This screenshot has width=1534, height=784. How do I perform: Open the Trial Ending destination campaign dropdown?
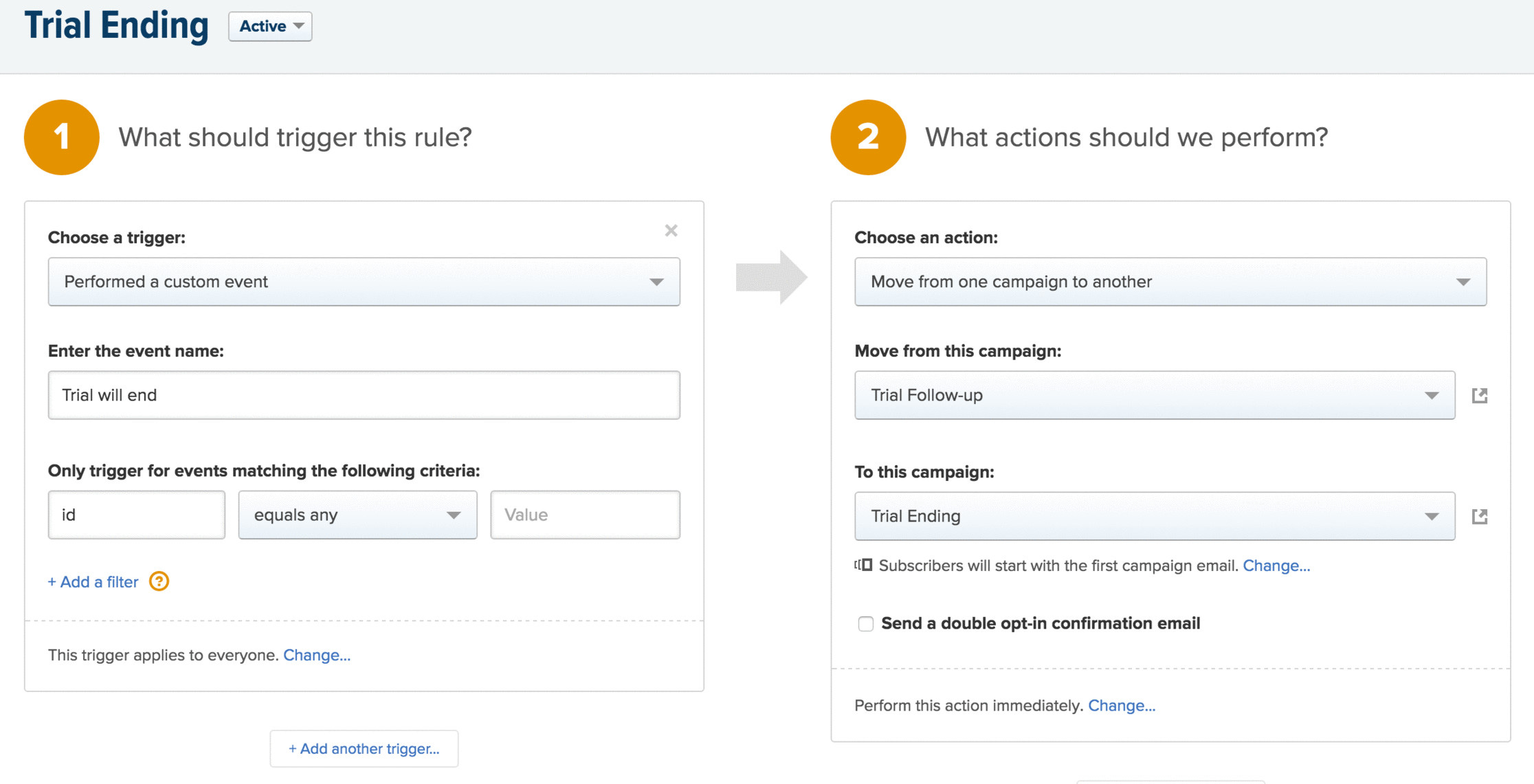pos(1155,516)
